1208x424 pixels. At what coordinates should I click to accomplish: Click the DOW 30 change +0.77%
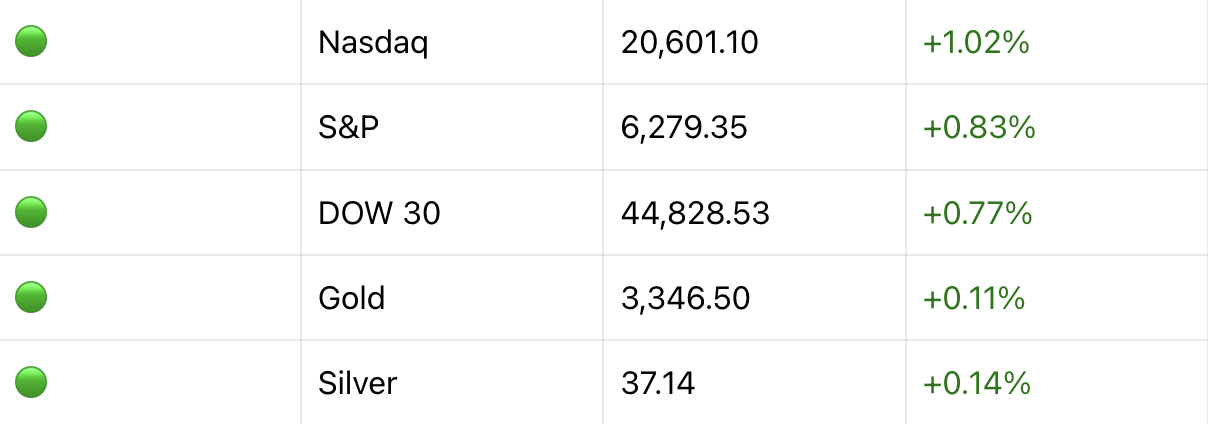[977, 213]
